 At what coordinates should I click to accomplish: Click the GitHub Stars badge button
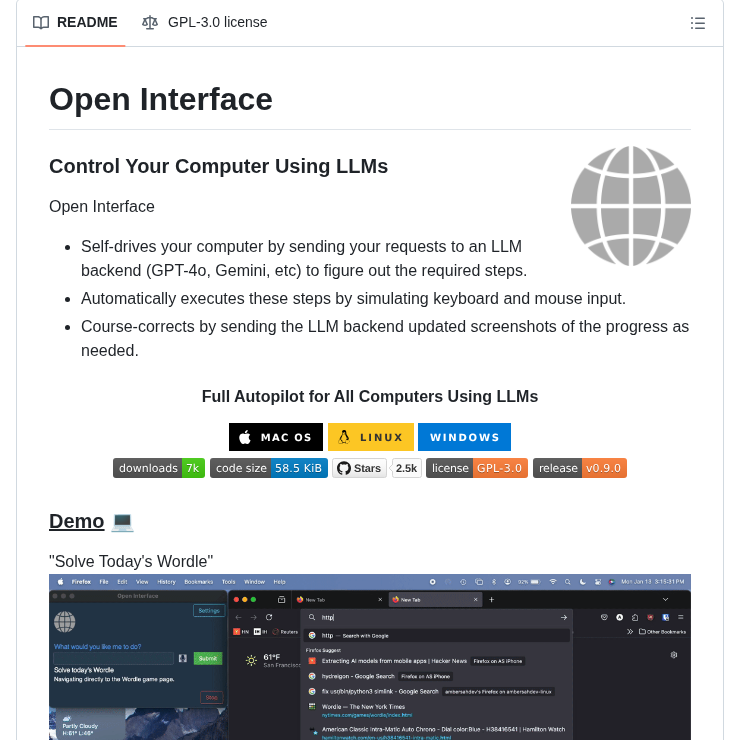coord(359,468)
